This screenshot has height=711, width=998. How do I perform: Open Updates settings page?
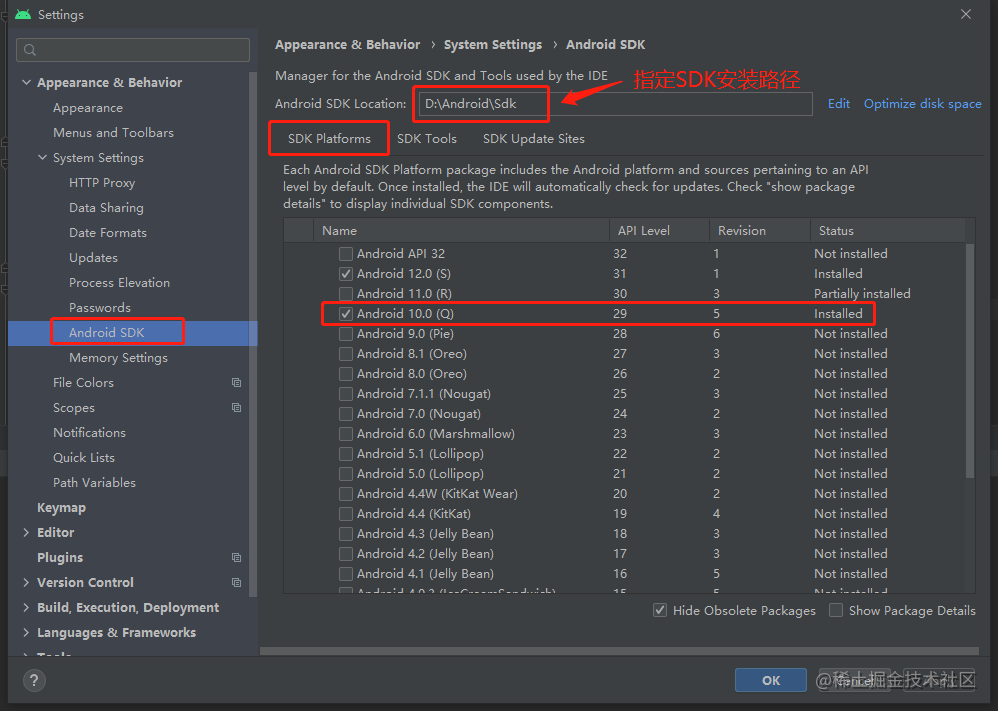click(93, 258)
